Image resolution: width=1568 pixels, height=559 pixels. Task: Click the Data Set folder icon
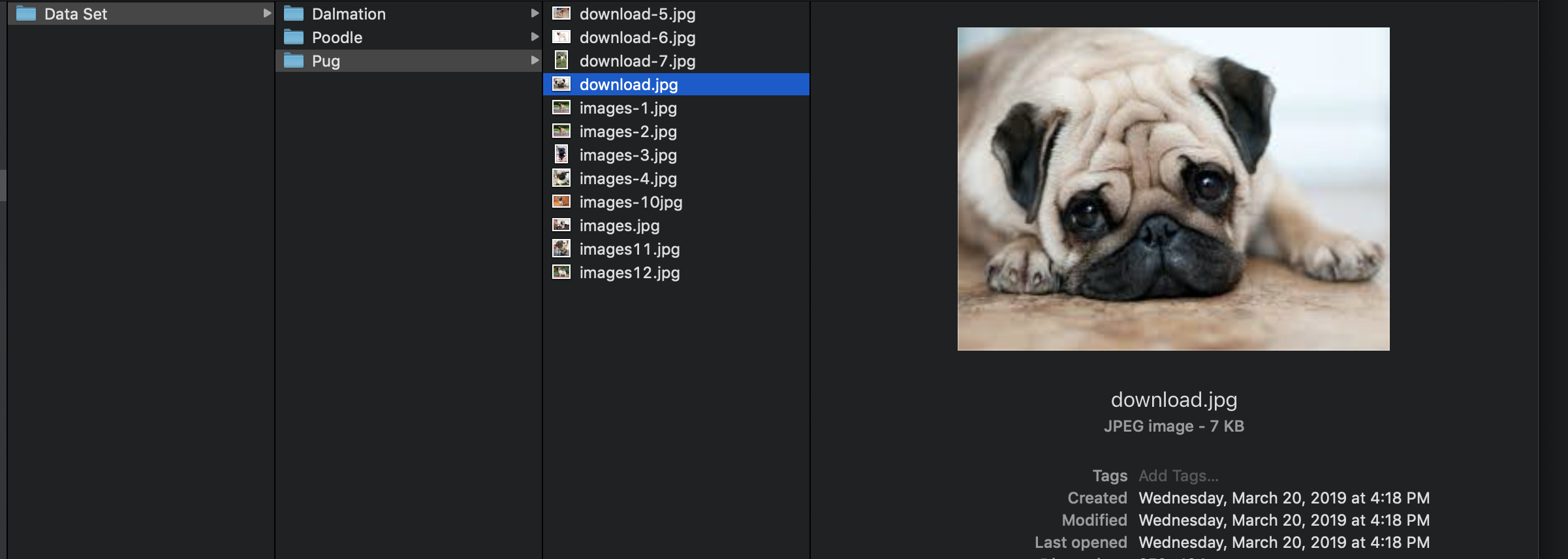[26, 14]
